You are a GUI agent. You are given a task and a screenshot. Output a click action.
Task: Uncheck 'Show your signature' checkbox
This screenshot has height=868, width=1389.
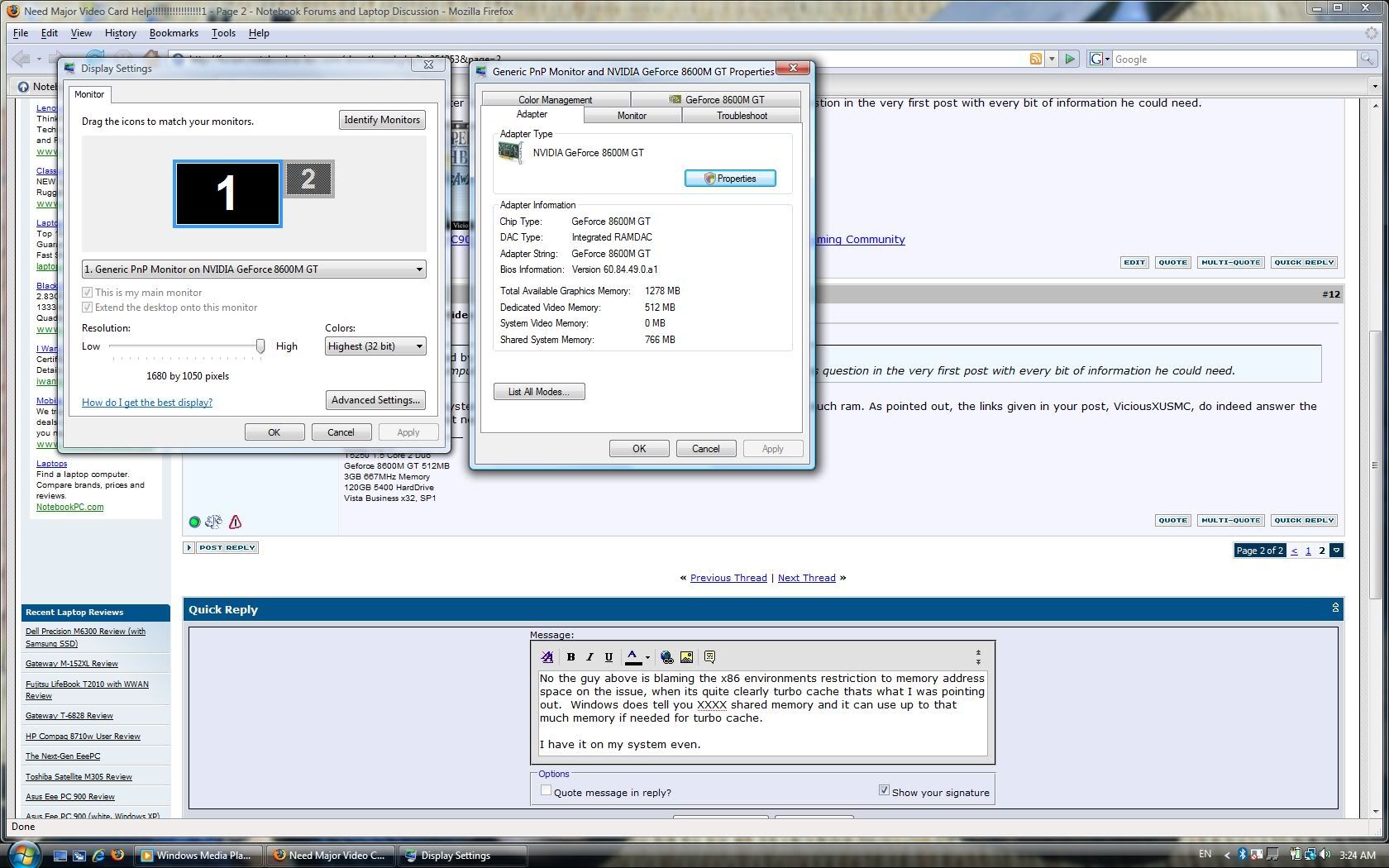coord(884,790)
